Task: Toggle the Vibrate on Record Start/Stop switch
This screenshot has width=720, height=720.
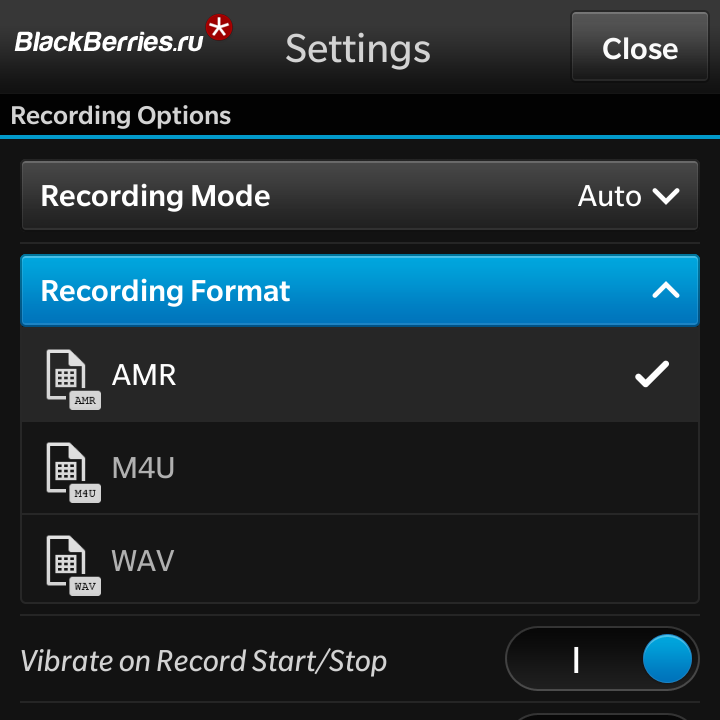Action: coord(602,660)
